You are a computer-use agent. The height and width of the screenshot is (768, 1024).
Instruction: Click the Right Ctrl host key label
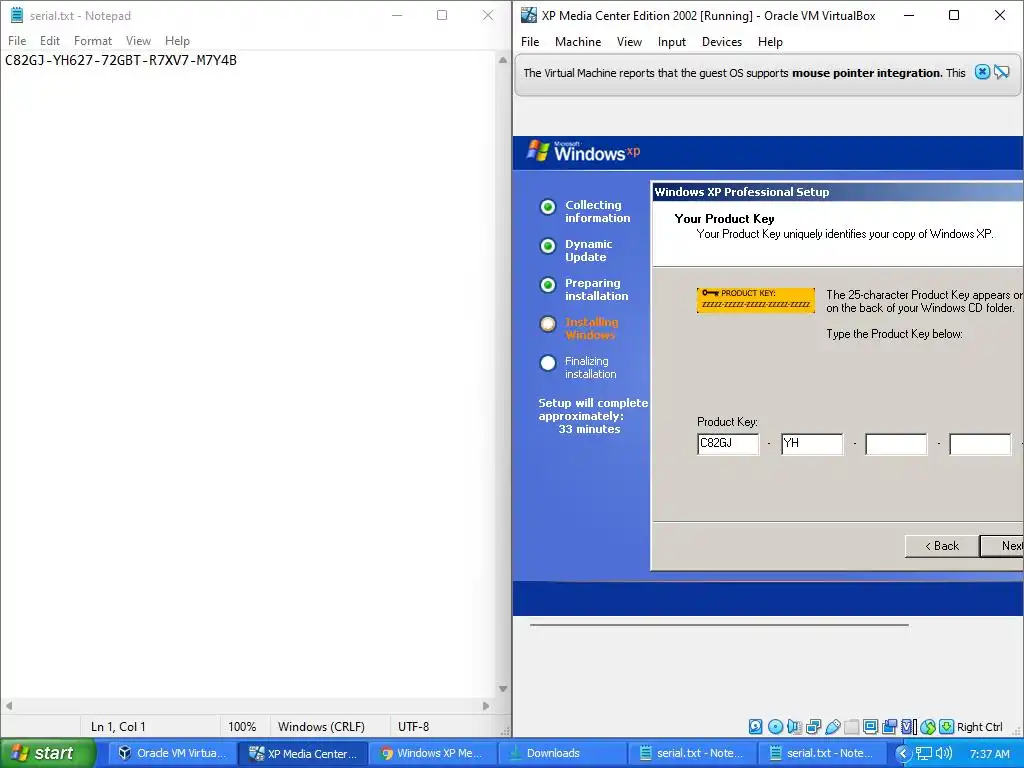(x=979, y=727)
